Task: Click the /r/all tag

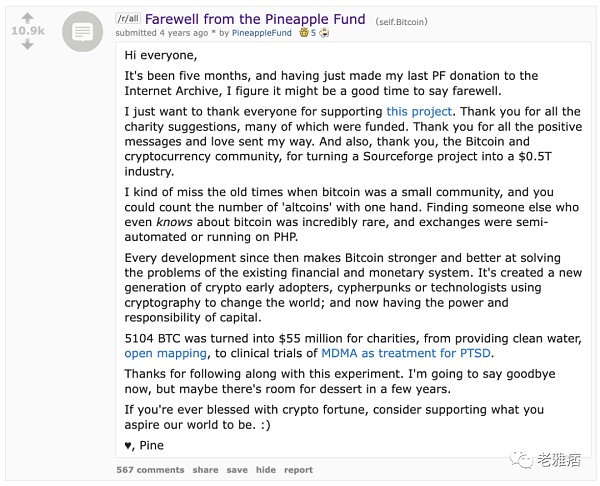Action: [128, 19]
